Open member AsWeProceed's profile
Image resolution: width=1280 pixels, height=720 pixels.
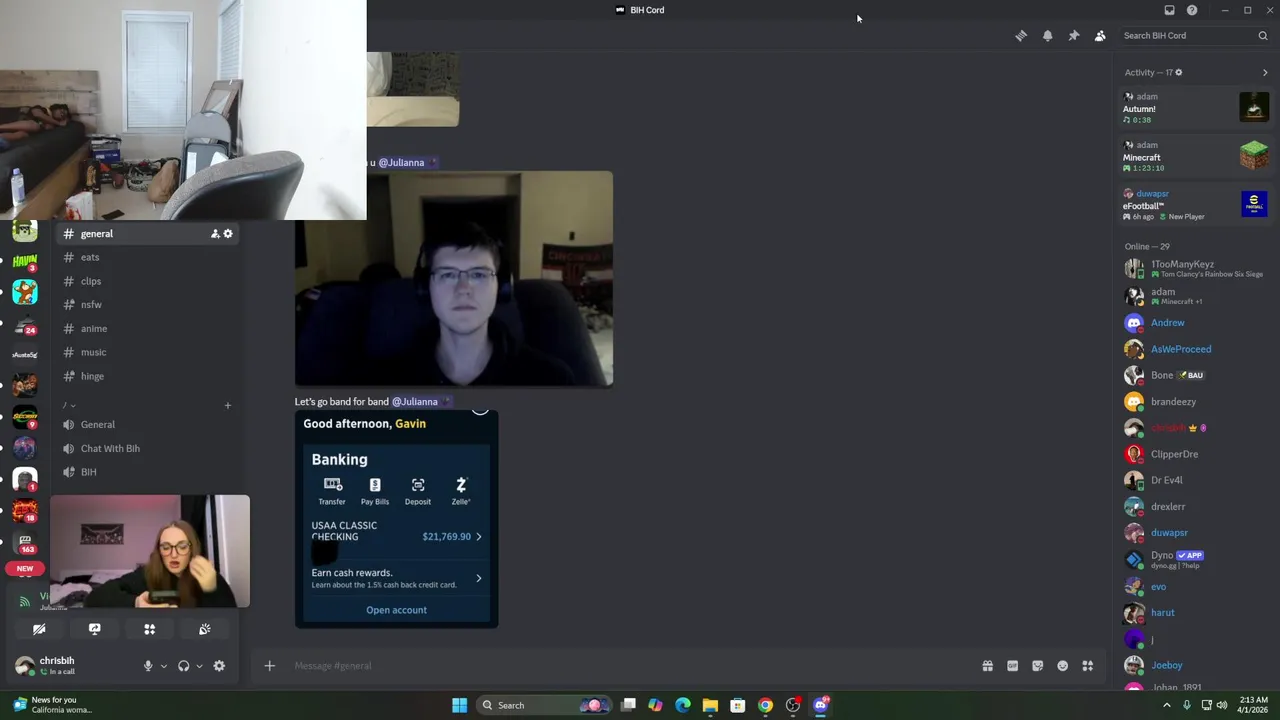1195,349
